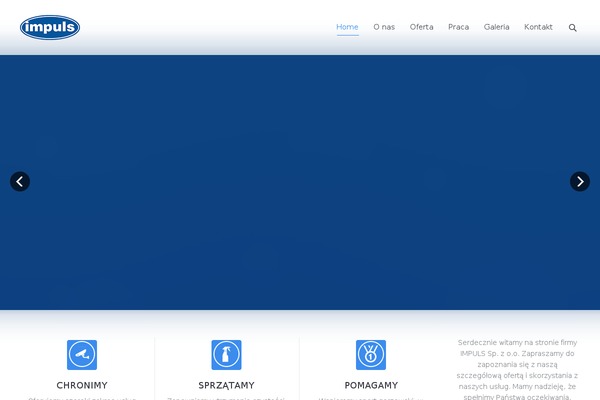Click the SPRZĄTAMY heading

pos(227,385)
